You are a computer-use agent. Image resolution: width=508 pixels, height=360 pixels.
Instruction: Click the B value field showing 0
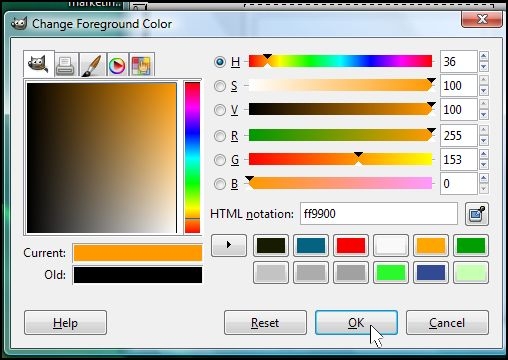[x=459, y=184]
